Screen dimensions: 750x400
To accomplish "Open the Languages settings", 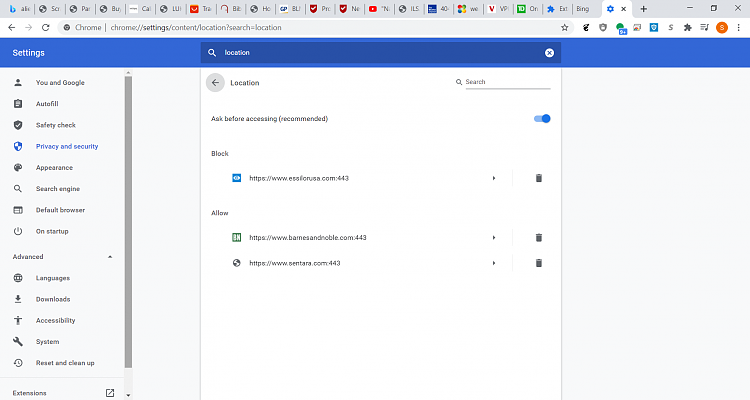I will 53,278.
